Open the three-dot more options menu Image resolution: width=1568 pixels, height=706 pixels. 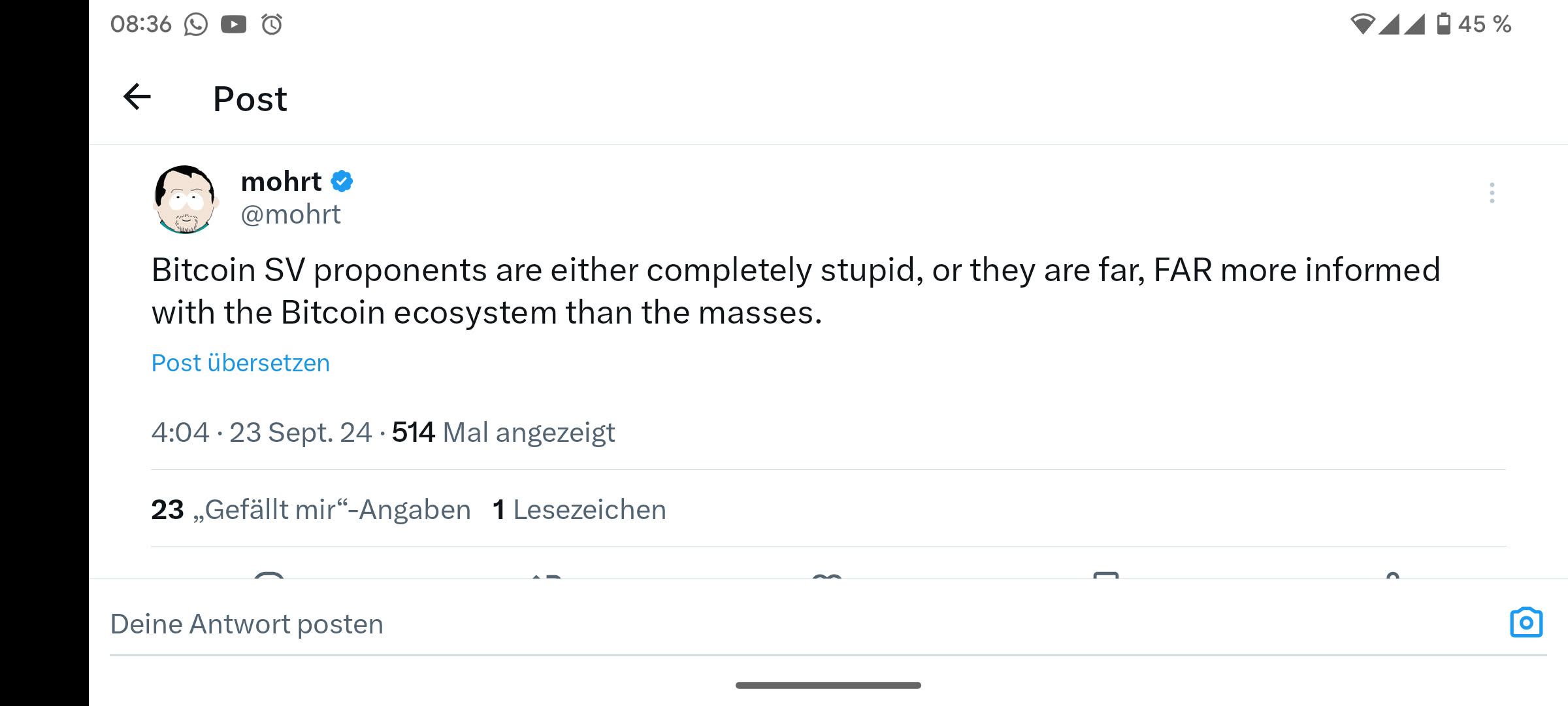coord(1492,193)
